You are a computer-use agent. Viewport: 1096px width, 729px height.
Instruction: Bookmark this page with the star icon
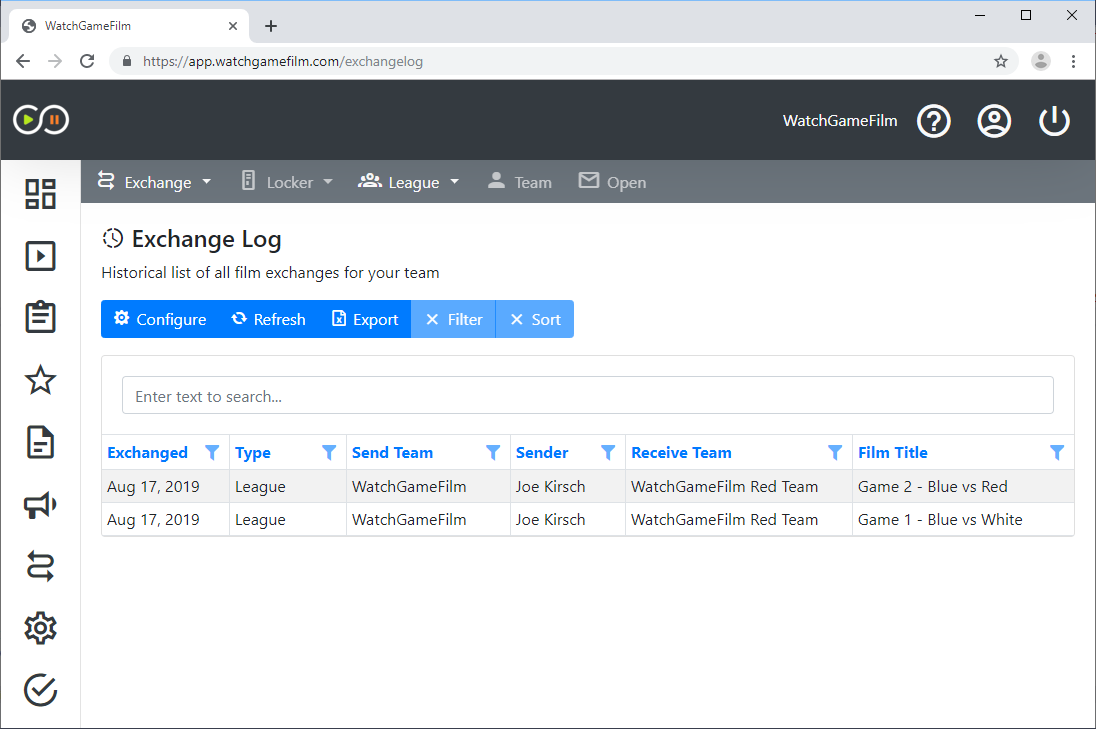click(1001, 62)
